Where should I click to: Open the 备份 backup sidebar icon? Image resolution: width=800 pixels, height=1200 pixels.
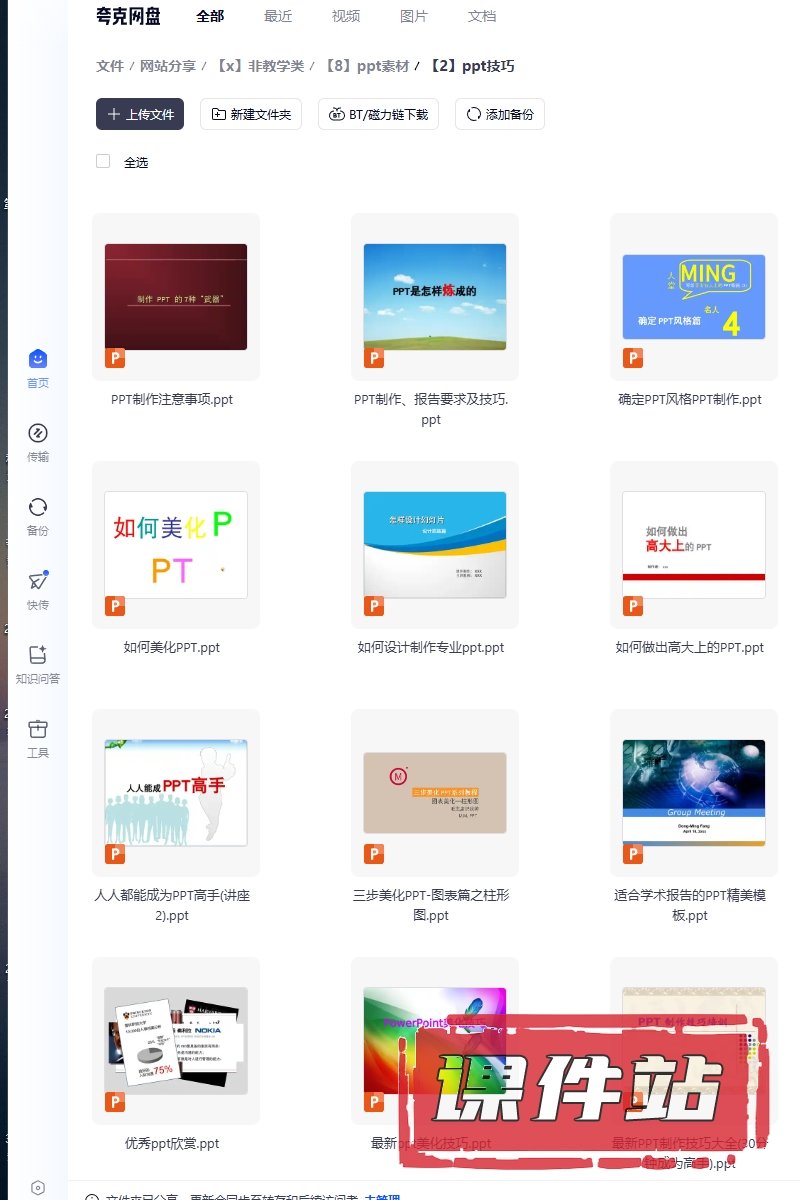pyautogui.click(x=38, y=508)
